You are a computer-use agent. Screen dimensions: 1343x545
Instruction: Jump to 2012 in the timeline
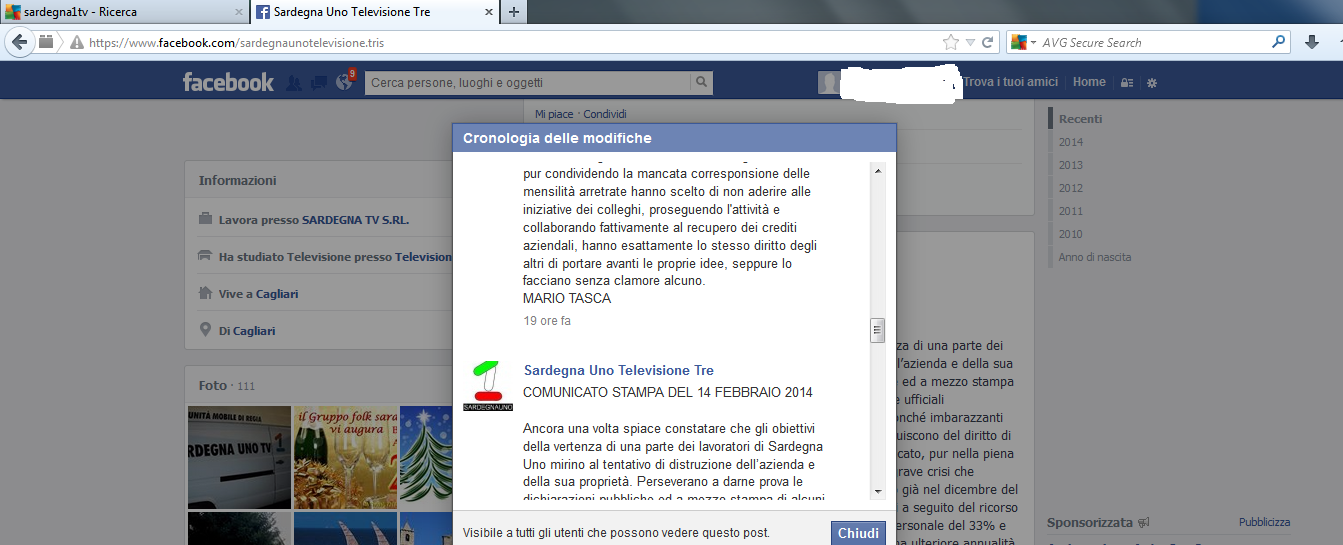1071,188
